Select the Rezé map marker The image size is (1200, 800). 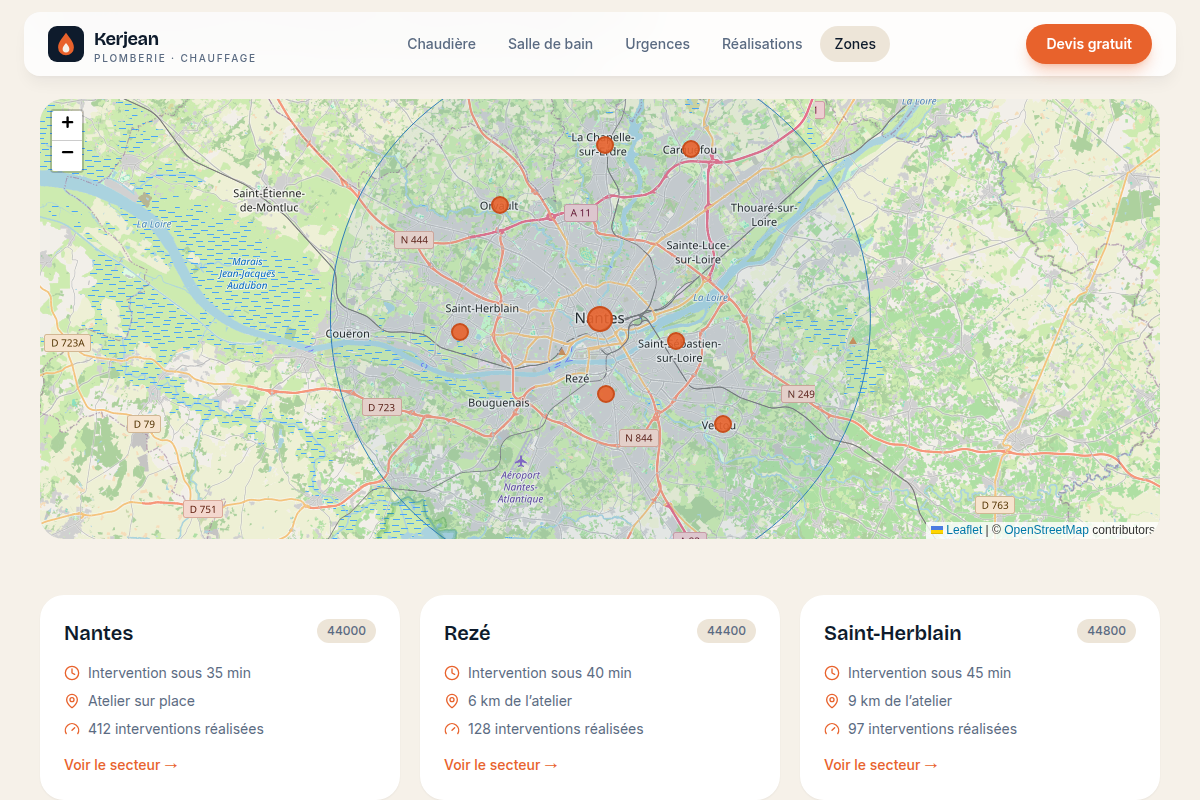click(x=606, y=394)
